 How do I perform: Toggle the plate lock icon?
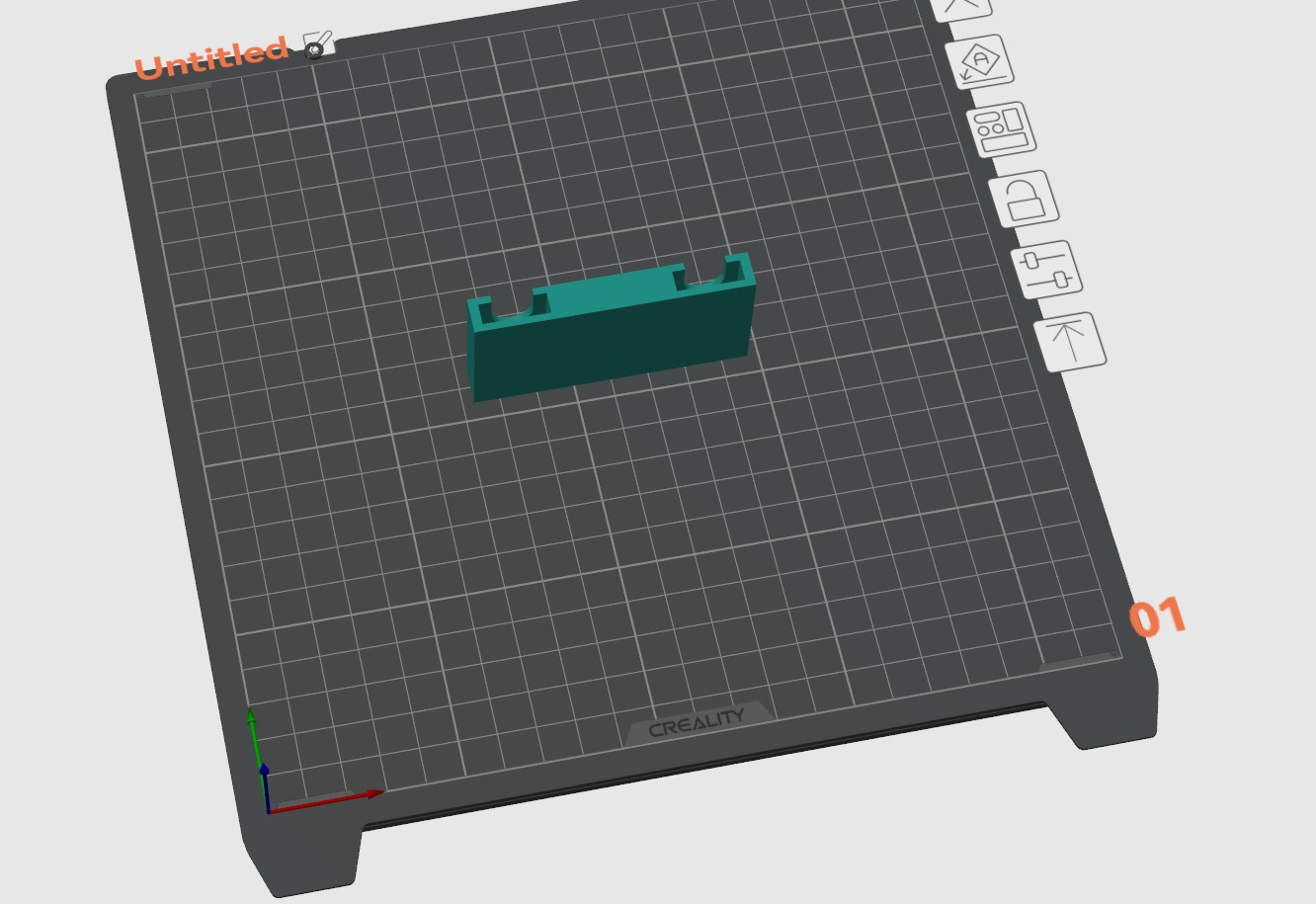click(1025, 198)
